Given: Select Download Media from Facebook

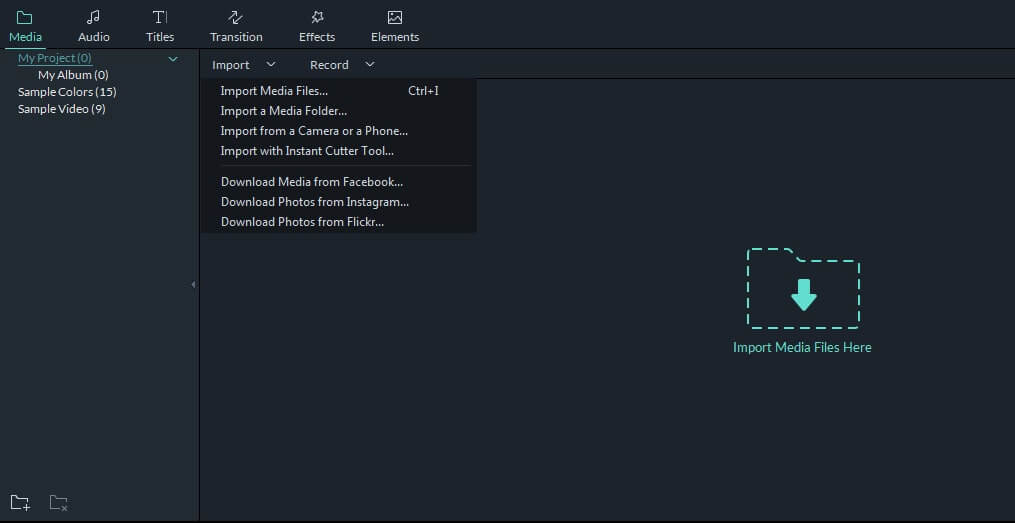Looking at the screenshot, I should [x=311, y=182].
